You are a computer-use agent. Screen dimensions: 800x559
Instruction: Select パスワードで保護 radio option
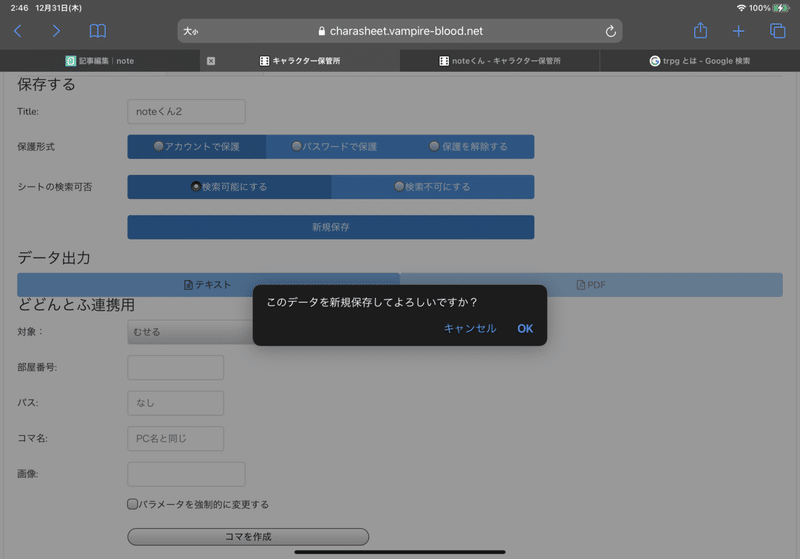pyautogui.click(x=334, y=146)
